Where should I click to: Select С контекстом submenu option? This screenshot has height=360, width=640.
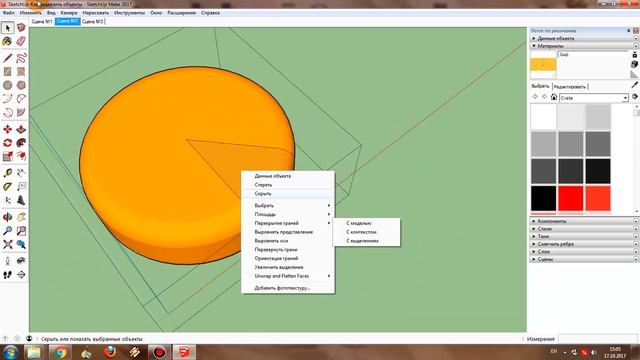[x=366, y=232]
